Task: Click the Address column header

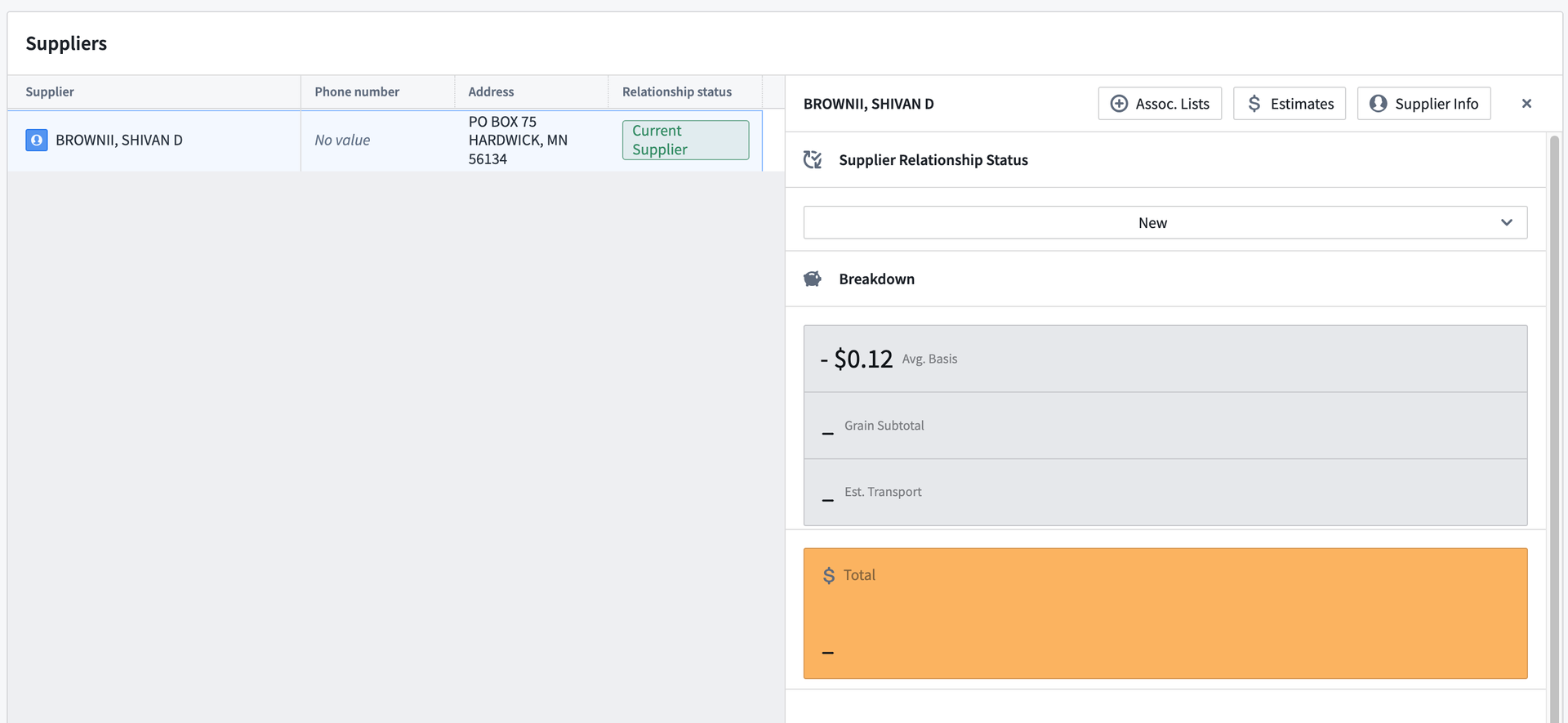Action: (x=491, y=92)
